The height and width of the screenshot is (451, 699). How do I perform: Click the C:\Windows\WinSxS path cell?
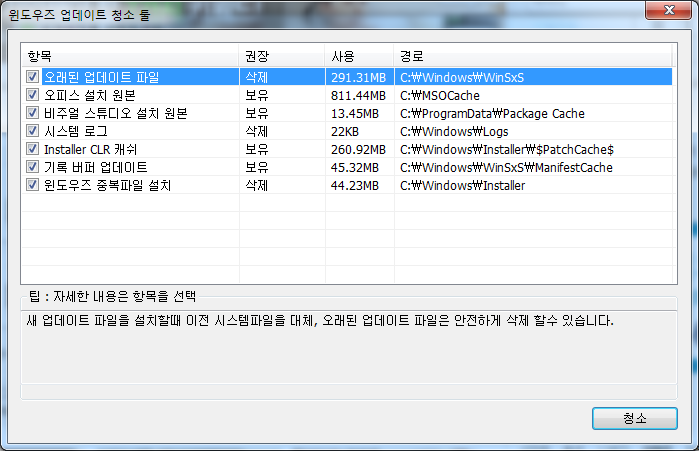point(462,78)
